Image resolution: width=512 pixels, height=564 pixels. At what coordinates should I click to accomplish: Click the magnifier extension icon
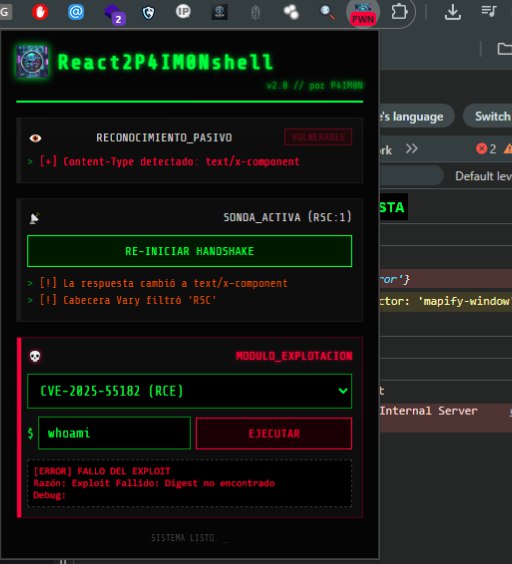point(327,13)
